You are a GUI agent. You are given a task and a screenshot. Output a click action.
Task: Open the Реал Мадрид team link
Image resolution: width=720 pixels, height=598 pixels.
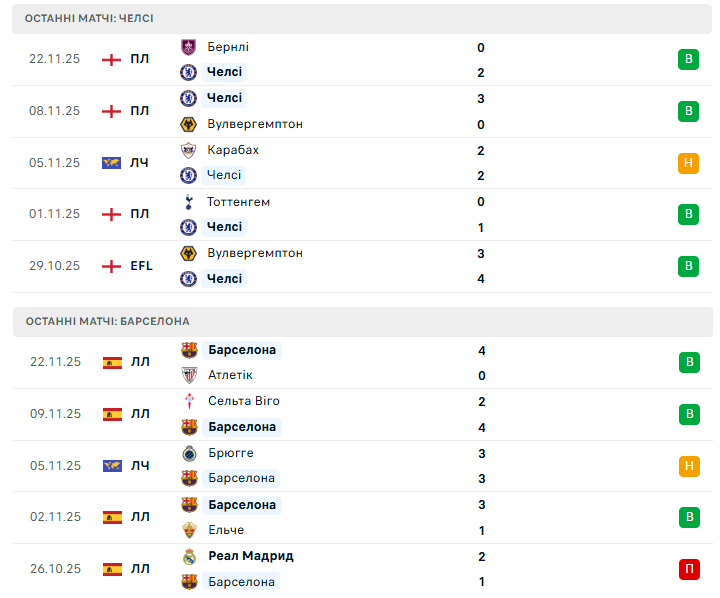click(x=251, y=556)
